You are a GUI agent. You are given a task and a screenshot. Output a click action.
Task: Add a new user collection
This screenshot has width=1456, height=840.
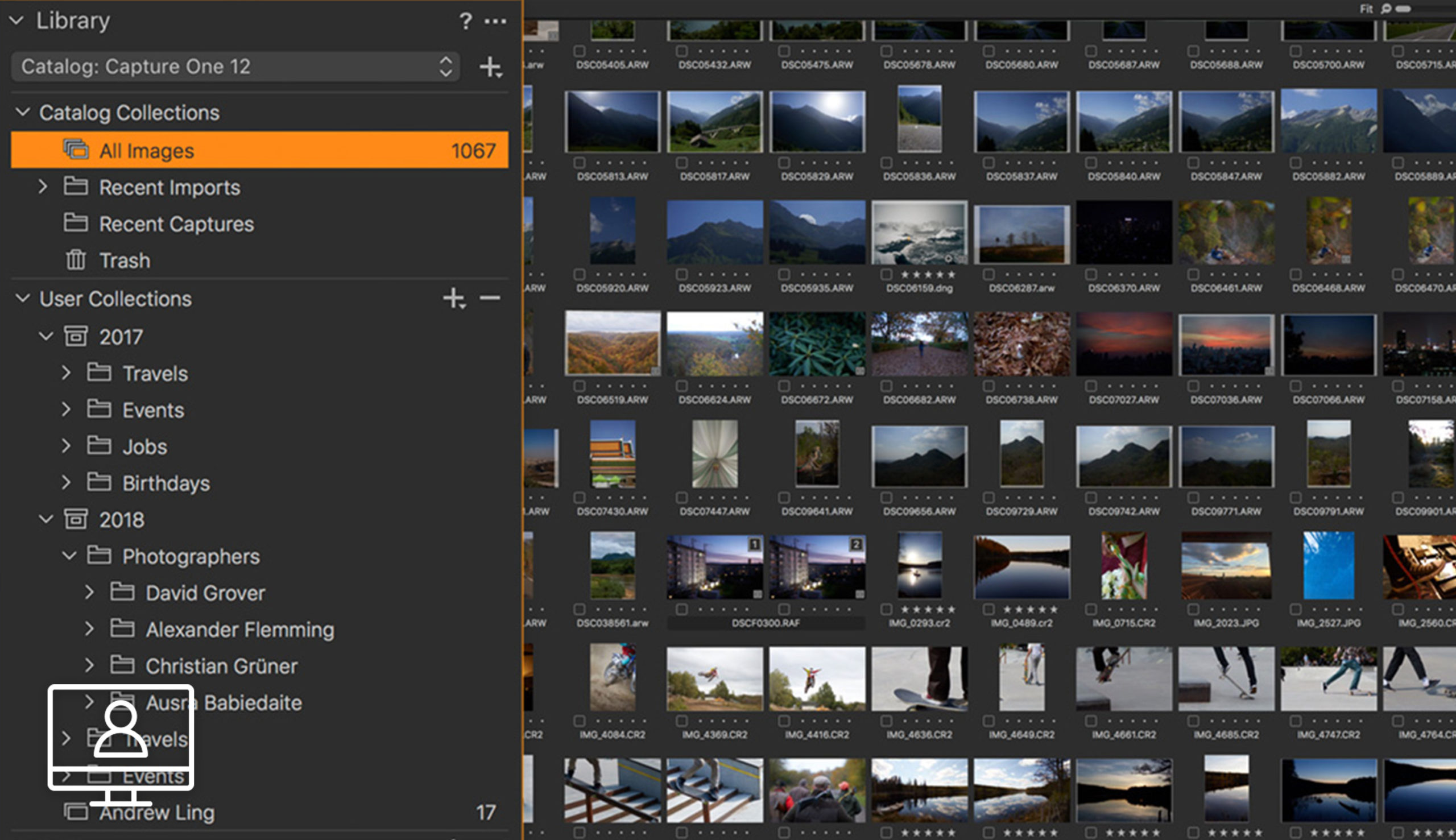click(454, 298)
